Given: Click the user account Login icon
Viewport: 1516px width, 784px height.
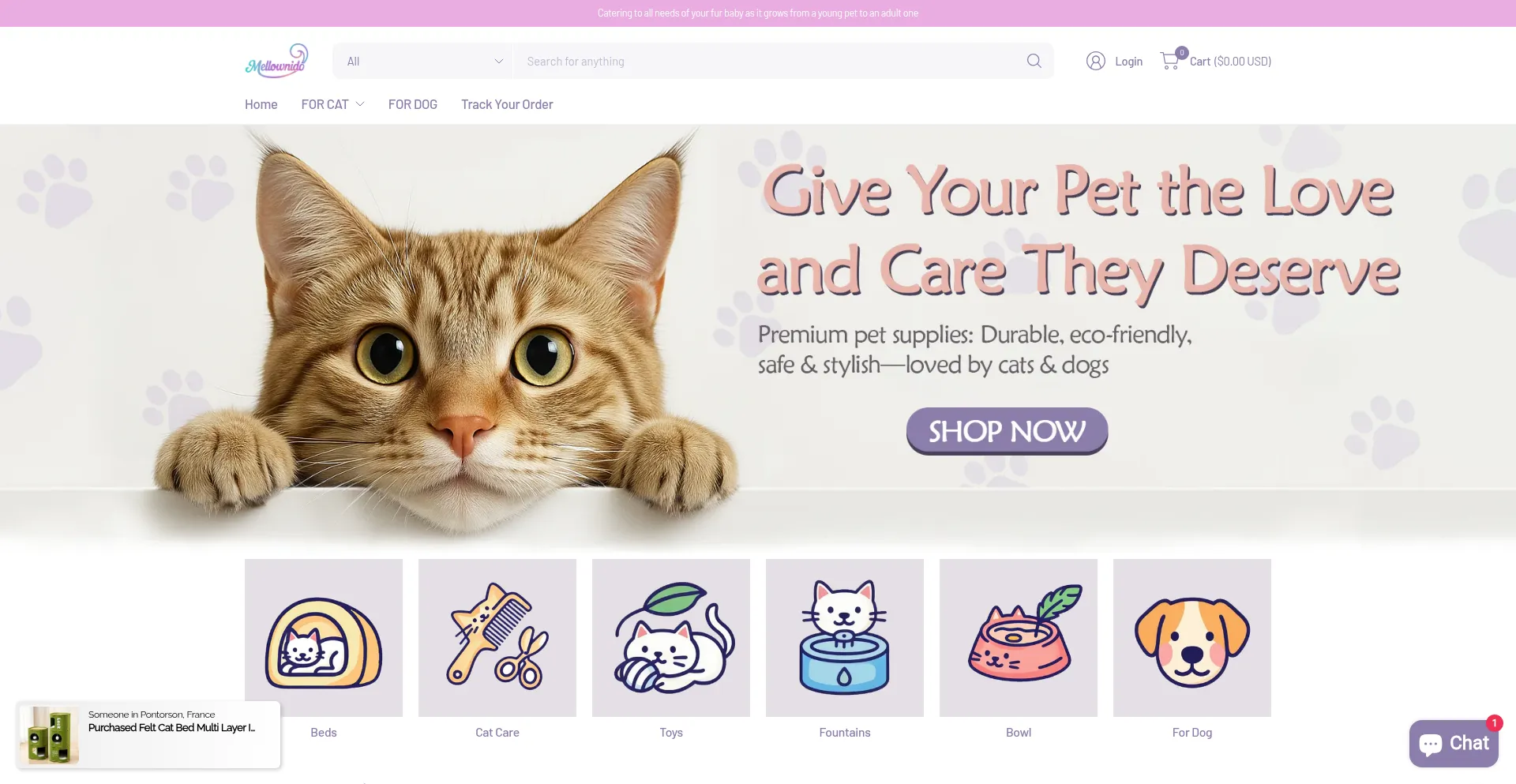Looking at the screenshot, I should (1095, 61).
